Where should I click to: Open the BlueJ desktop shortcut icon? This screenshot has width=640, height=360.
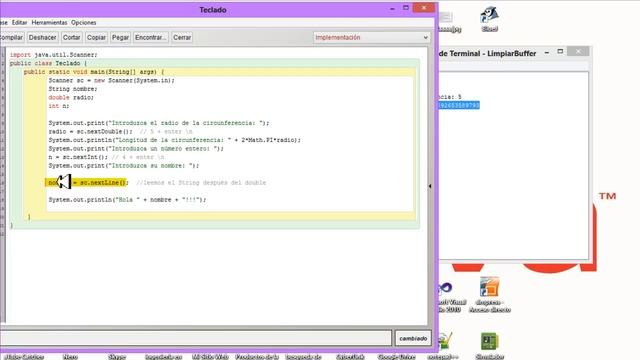489,19
